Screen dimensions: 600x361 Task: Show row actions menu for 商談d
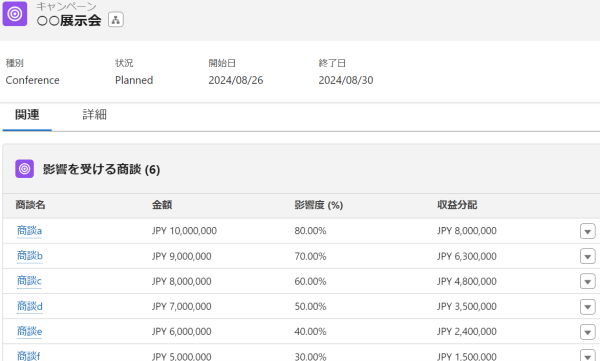click(587, 307)
